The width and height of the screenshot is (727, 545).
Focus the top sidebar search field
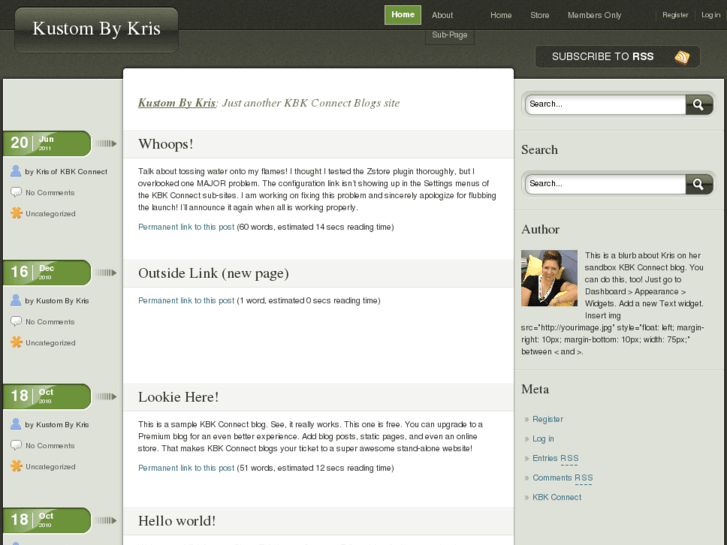pos(605,104)
